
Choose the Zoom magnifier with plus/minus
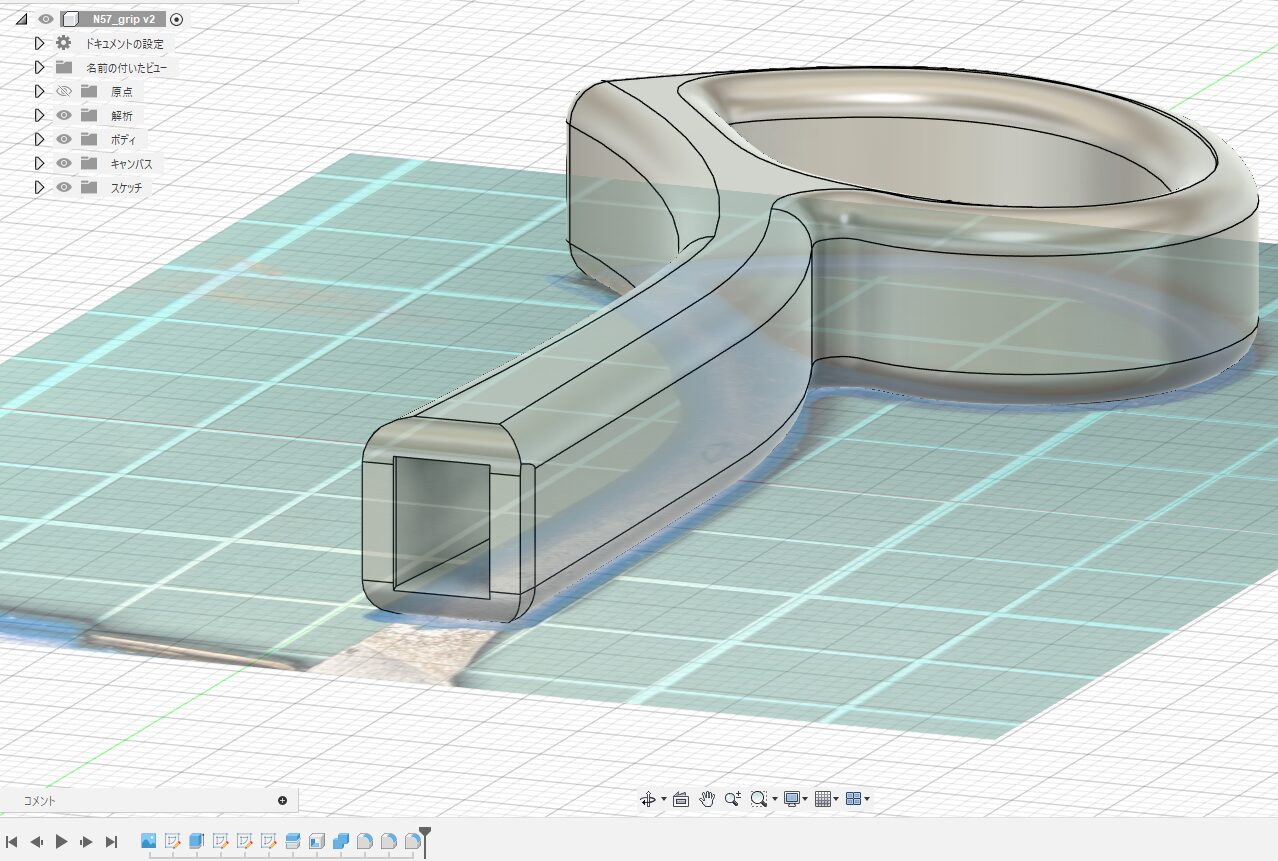pyautogui.click(x=732, y=798)
